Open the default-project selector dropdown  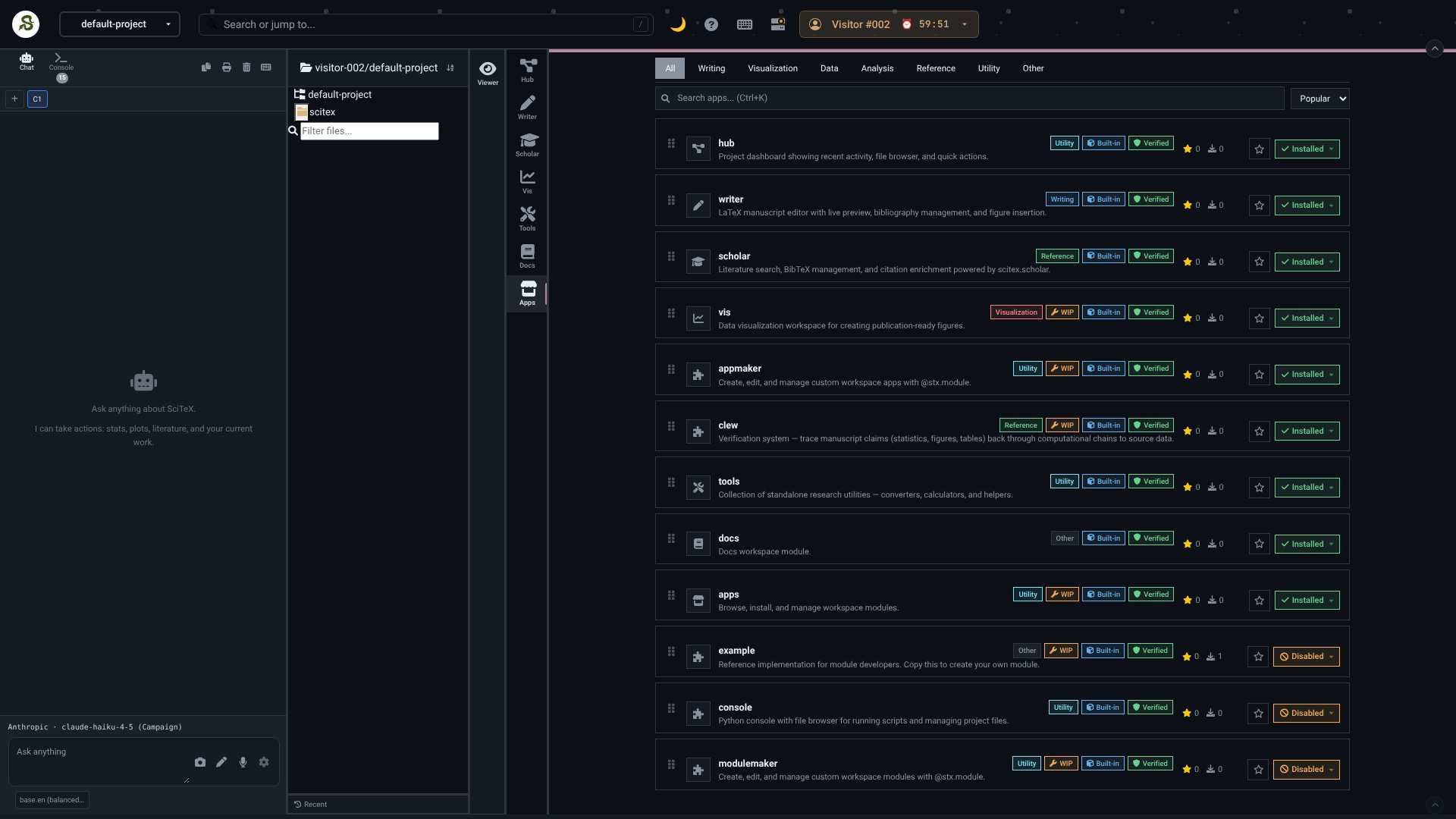click(x=119, y=24)
